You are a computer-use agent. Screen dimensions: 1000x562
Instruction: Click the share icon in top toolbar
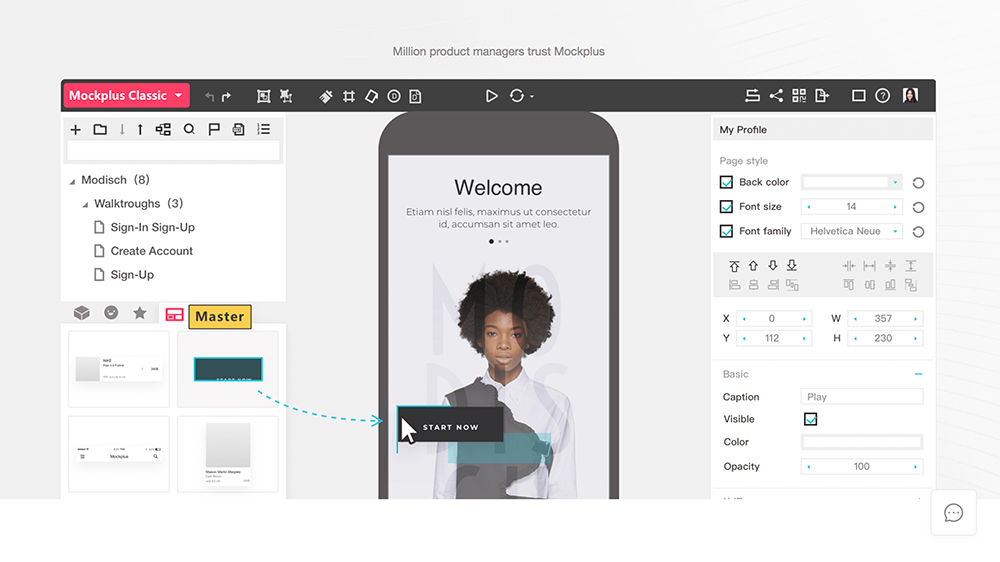tap(776, 96)
